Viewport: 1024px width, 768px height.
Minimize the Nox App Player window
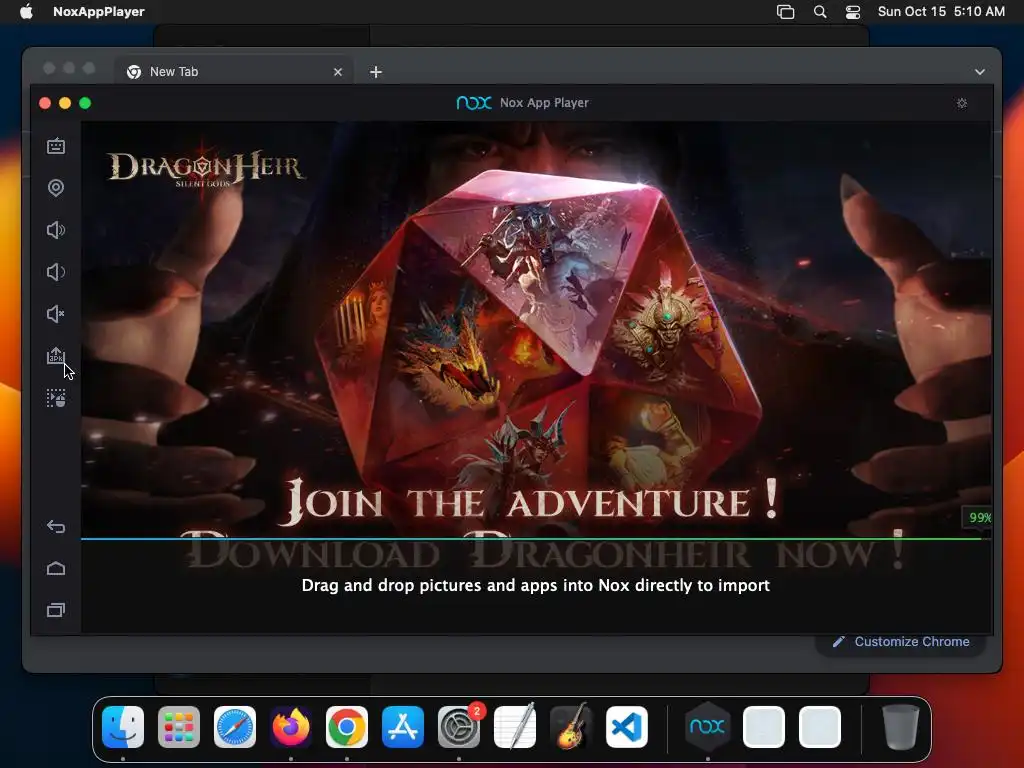click(x=65, y=103)
